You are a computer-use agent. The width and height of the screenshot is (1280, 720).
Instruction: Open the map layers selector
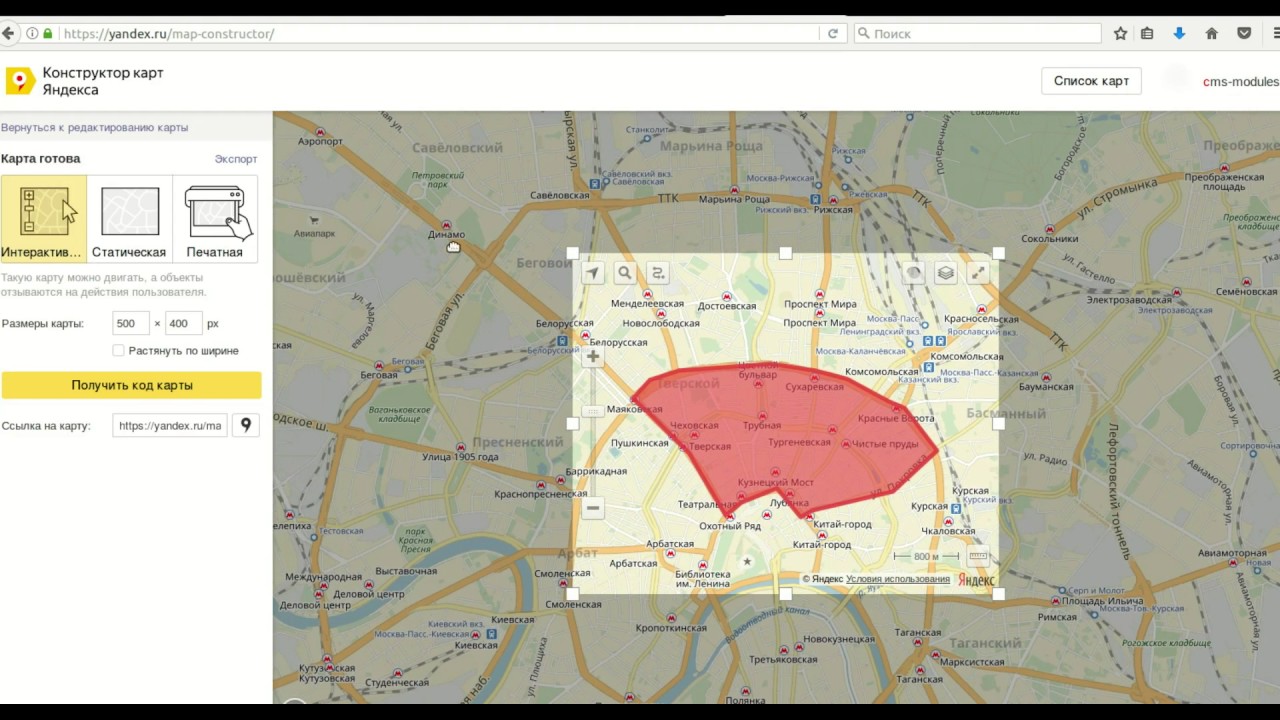click(945, 273)
